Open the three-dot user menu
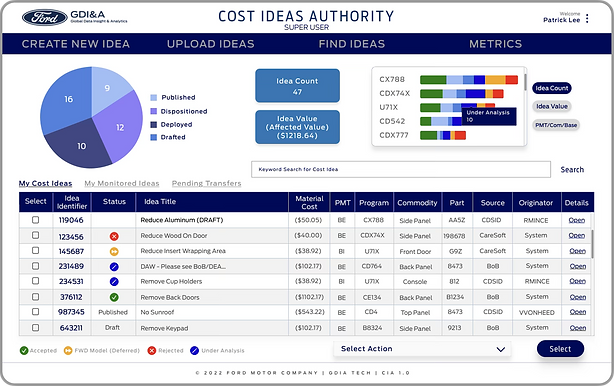The image size is (614, 386). [x=587, y=18]
